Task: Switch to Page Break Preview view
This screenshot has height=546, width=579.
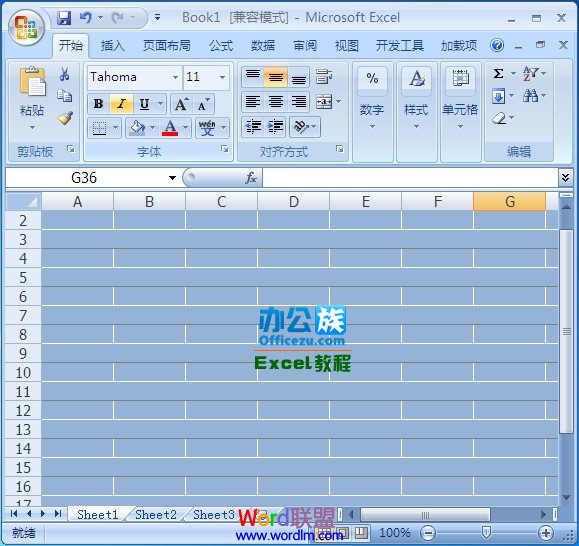Action: (x=362, y=533)
